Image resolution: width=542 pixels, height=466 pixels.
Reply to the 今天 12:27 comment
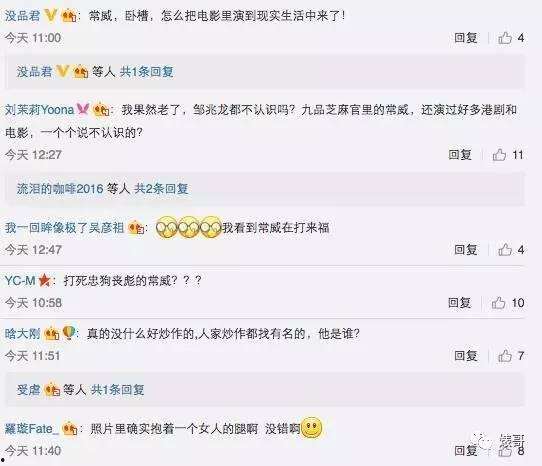pyautogui.click(x=460, y=155)
